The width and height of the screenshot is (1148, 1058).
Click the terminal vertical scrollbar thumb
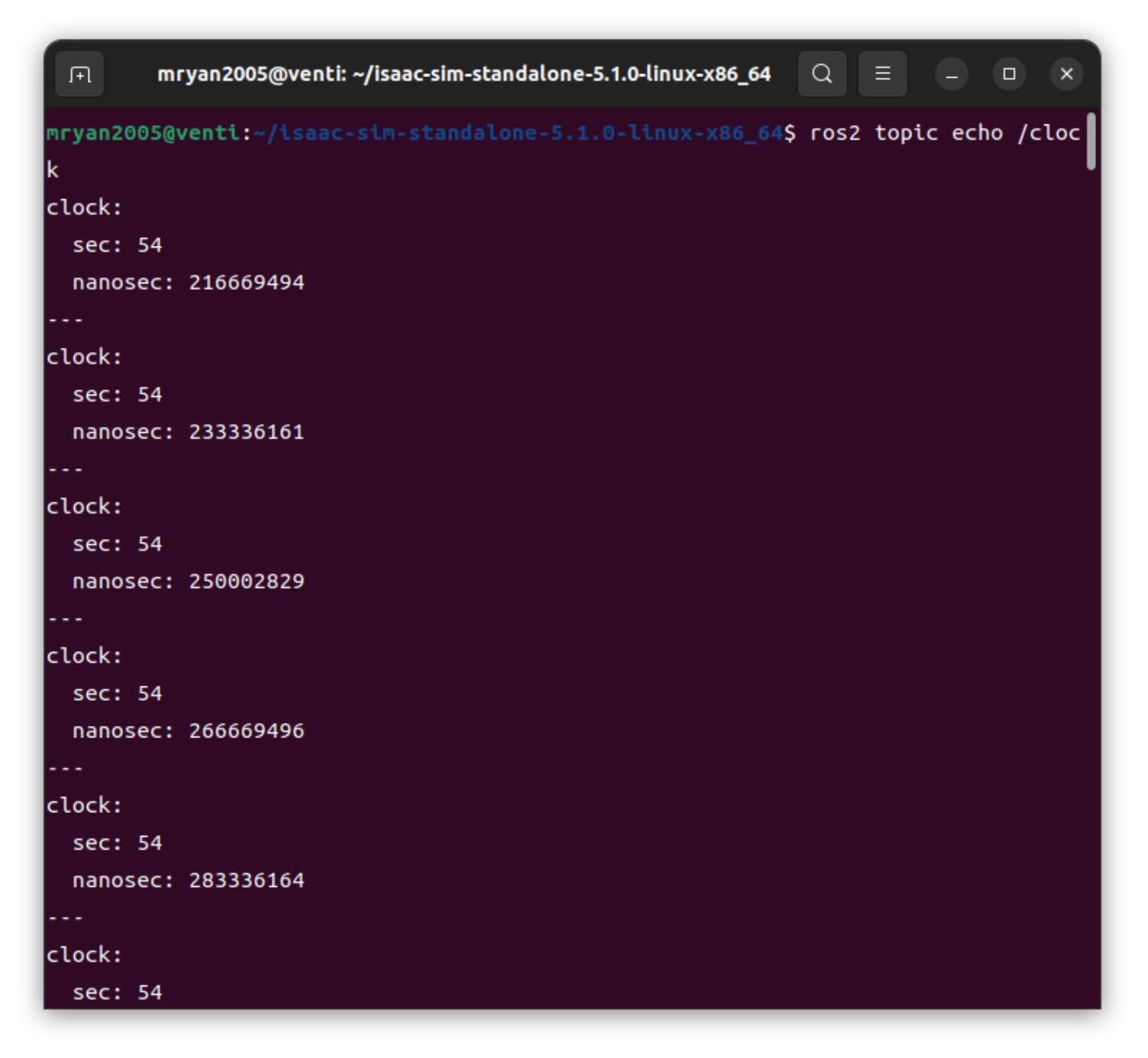(1091, 141)
